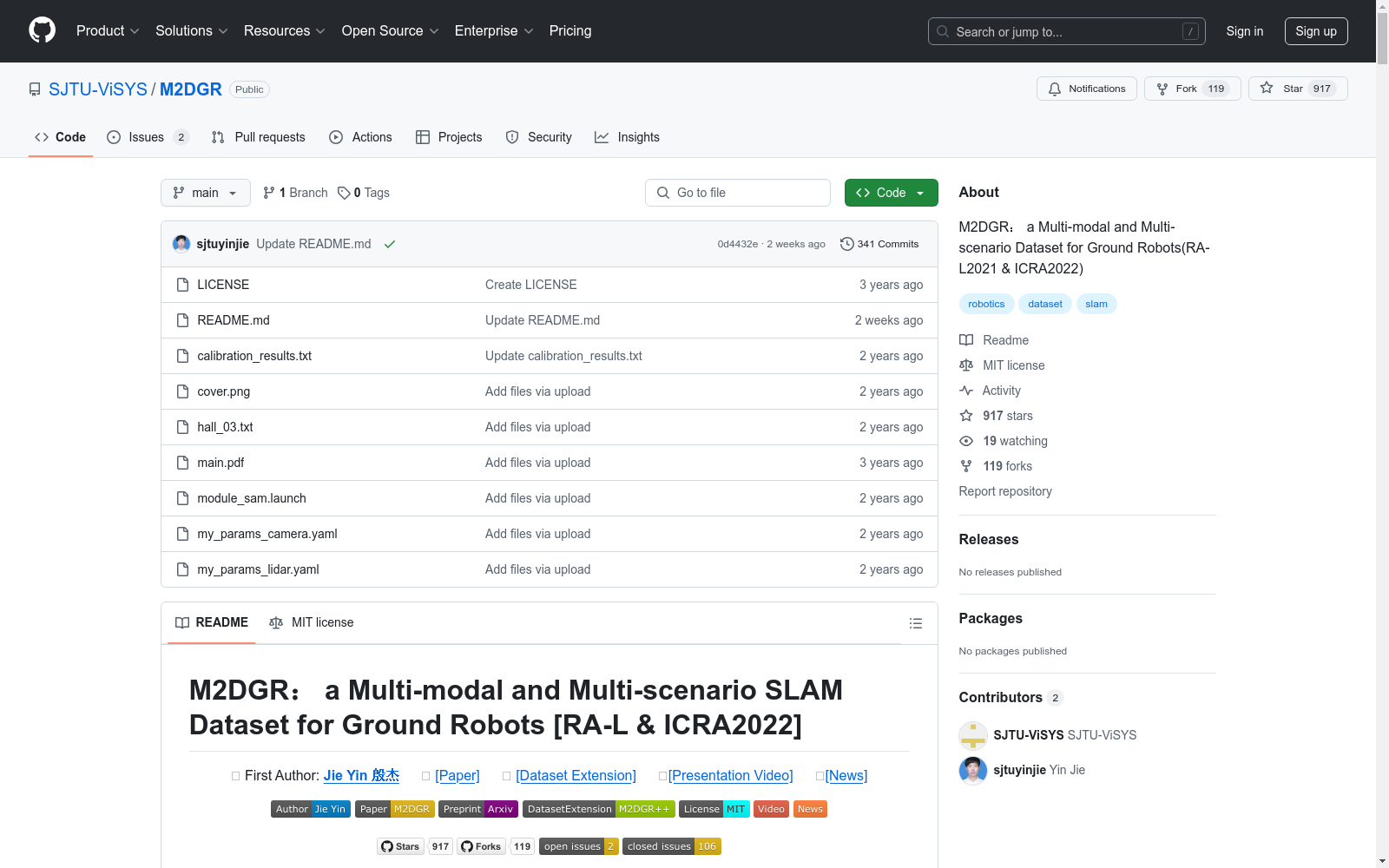Open README.md file
This screenshot has width=1389, height=868.
pyautogui.click(x=234, y=320)
